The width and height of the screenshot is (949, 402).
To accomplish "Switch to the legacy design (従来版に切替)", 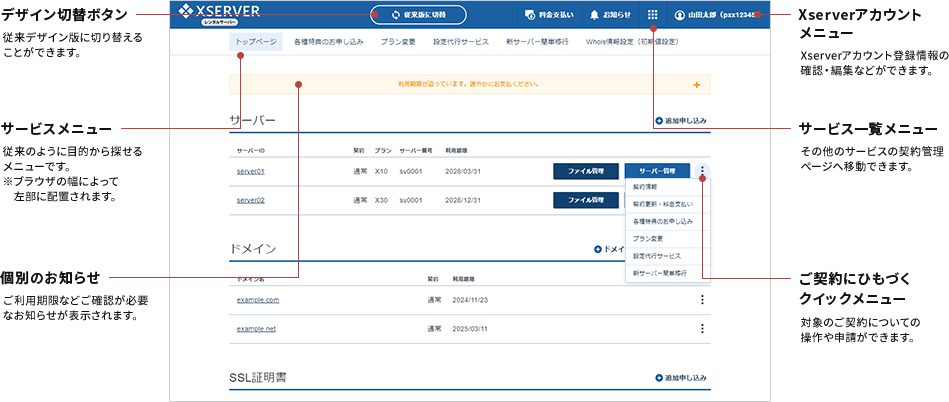I will click(418, 15).
